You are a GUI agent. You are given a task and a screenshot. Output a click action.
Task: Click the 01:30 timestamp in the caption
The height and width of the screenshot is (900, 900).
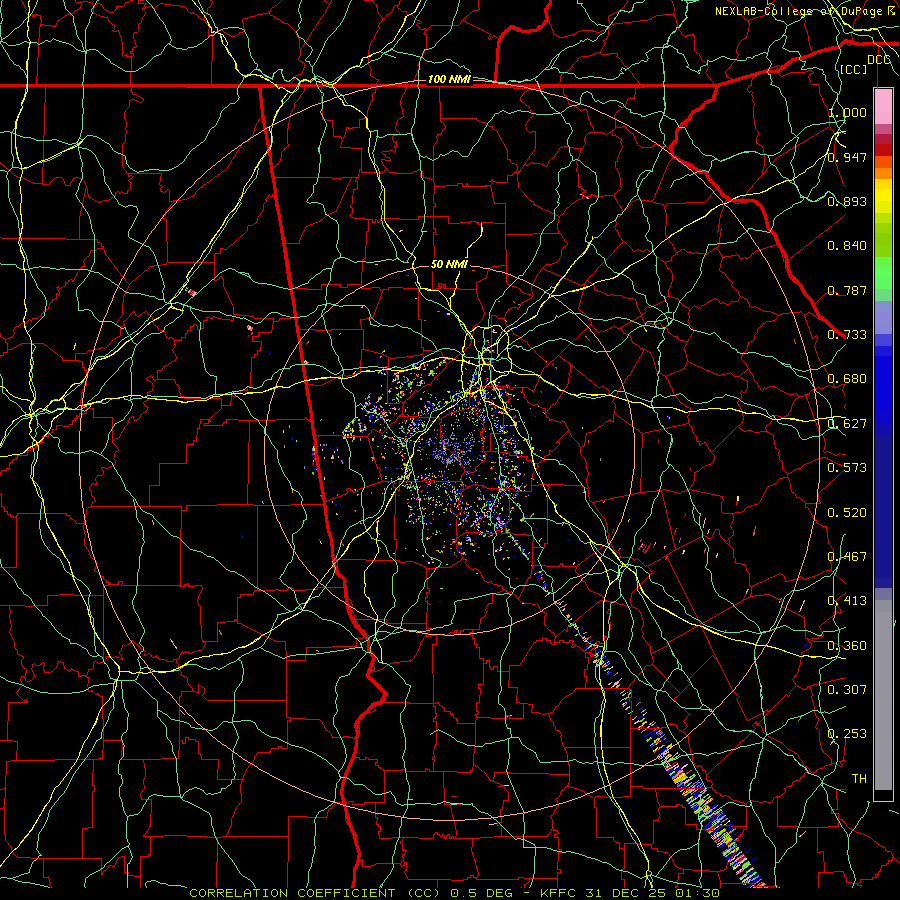click(x=697, y=893)
